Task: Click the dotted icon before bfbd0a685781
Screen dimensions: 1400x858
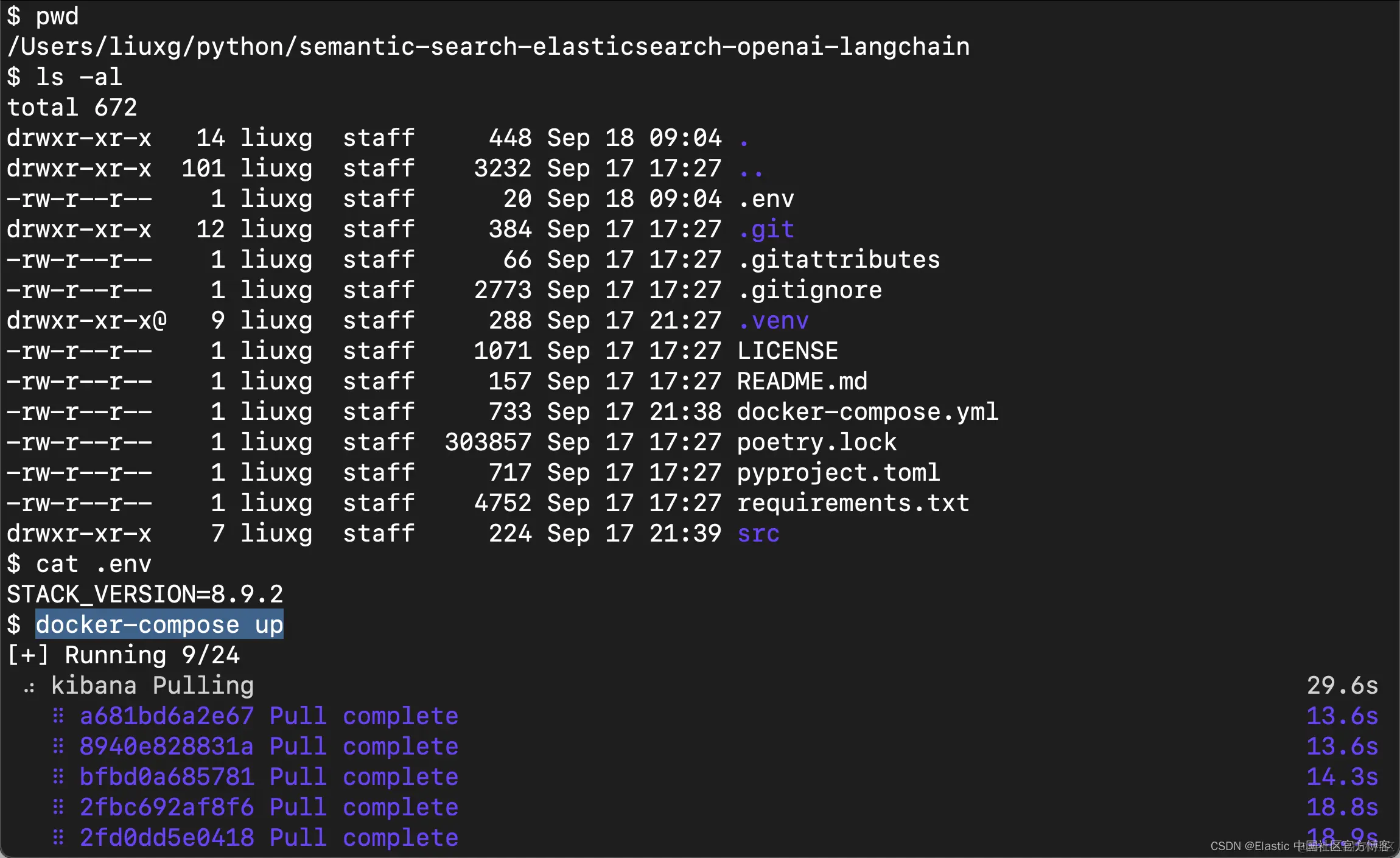Action: (58, 777)
